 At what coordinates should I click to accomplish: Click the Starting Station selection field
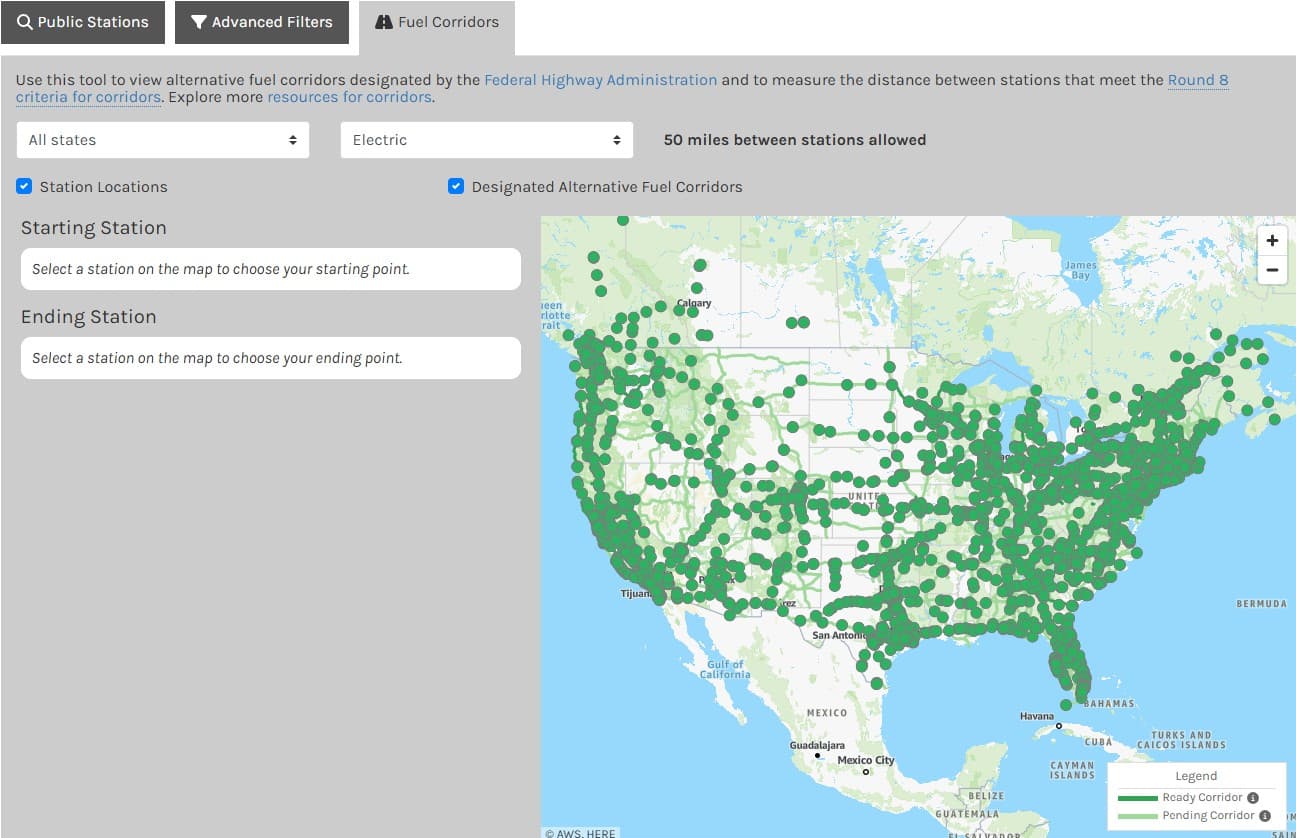(271, 269)
